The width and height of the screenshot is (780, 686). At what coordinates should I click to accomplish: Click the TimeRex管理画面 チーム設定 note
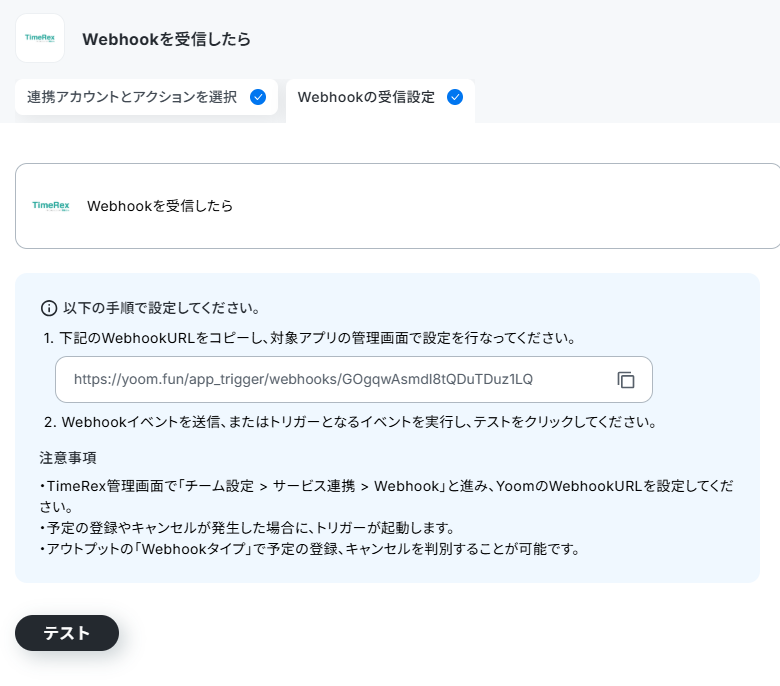pos(387,496)
